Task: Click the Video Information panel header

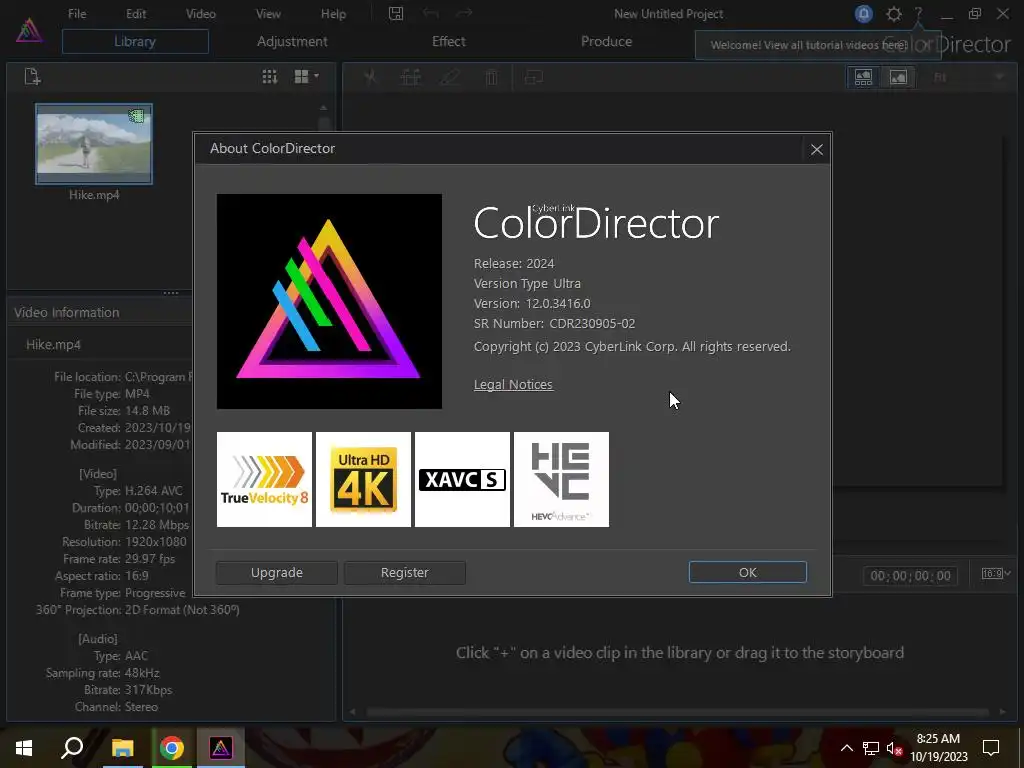Action: tap(99, 312)
